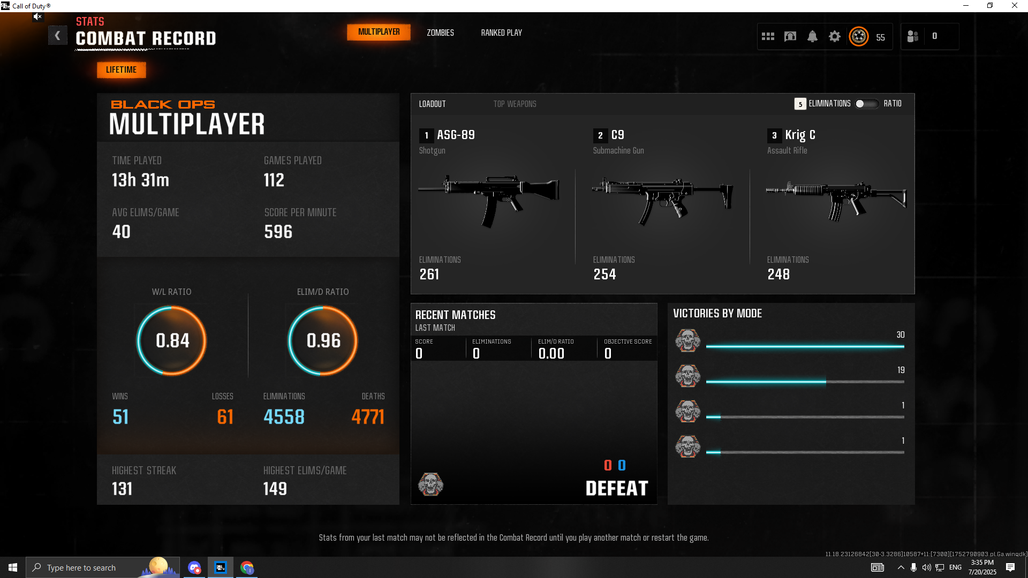This screenshot has width=1028, height=578.
Task: Click the ENG language indicator
Action: [x=955, y=568]
